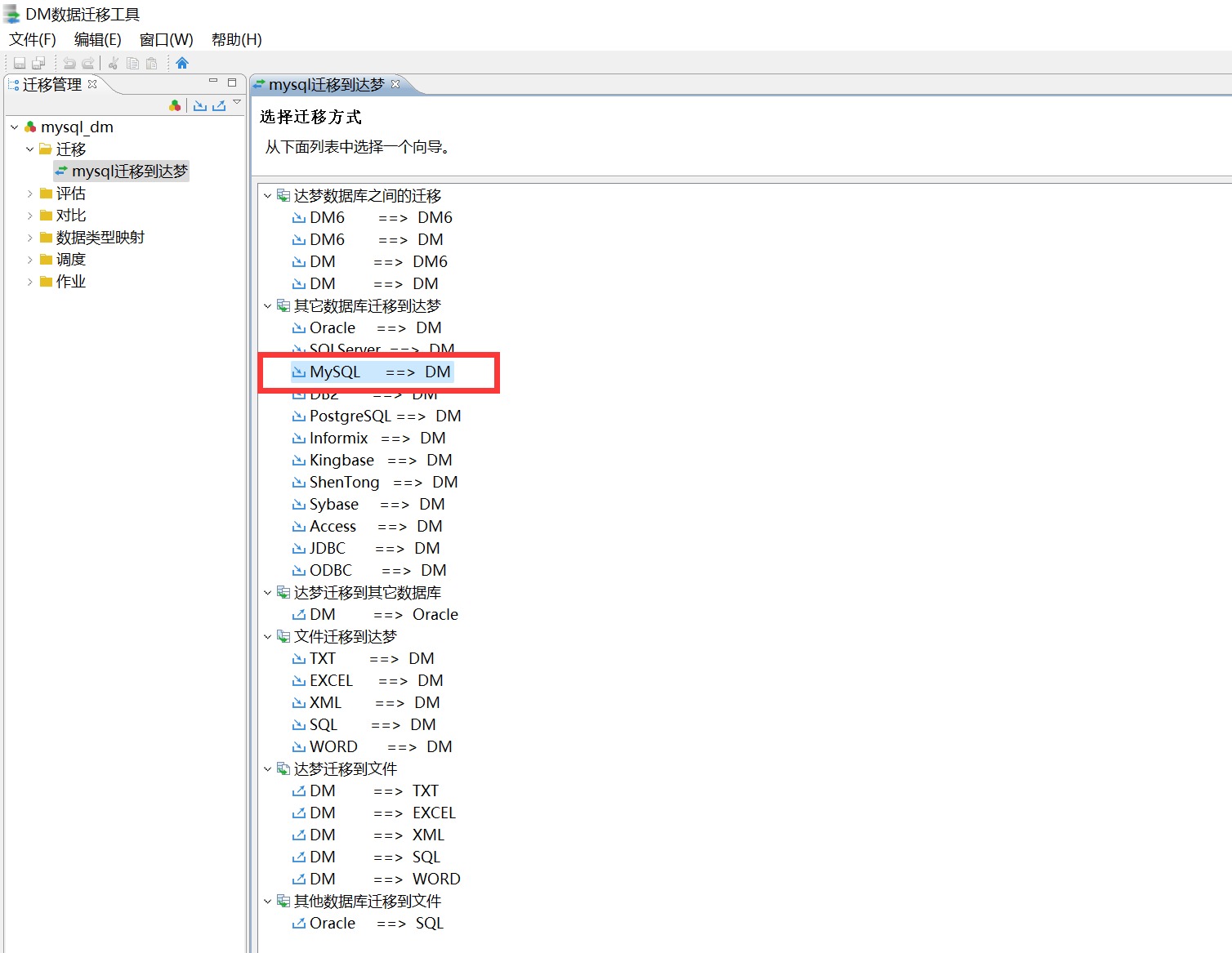This screenshot has width=1232, height=953.
Task: Click the export icon beside DM ==> Oracle
Action: click(299, 615)
